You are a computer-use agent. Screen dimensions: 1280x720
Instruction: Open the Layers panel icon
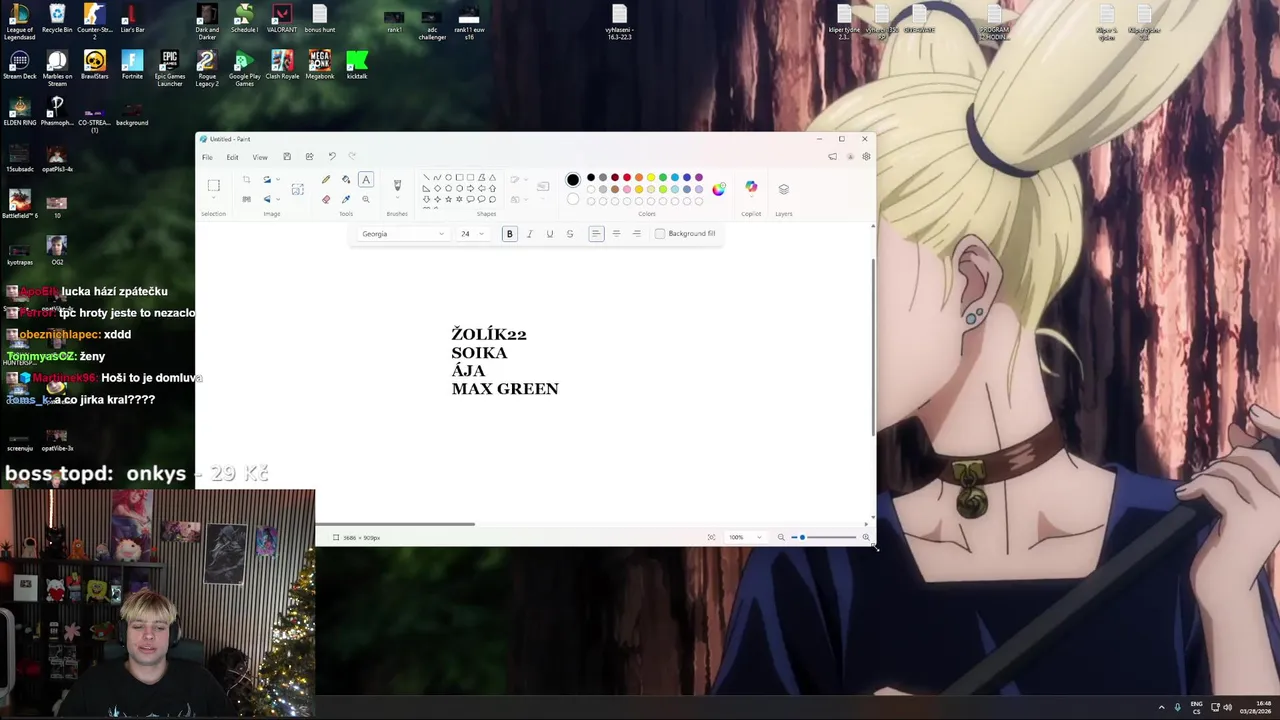tap(784, 189)
